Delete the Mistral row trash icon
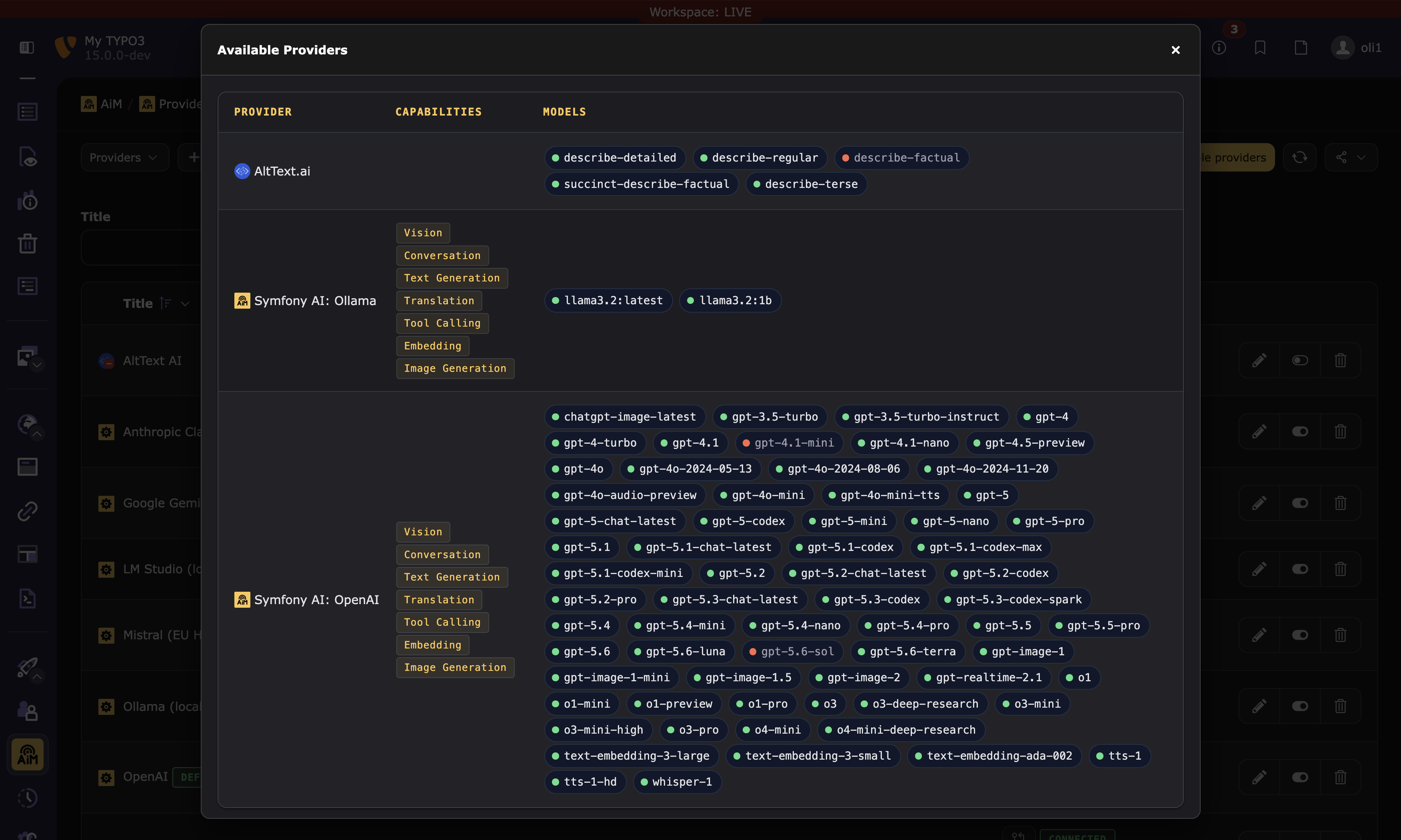The image size is (1401, 840). [x=1341, y=635]
